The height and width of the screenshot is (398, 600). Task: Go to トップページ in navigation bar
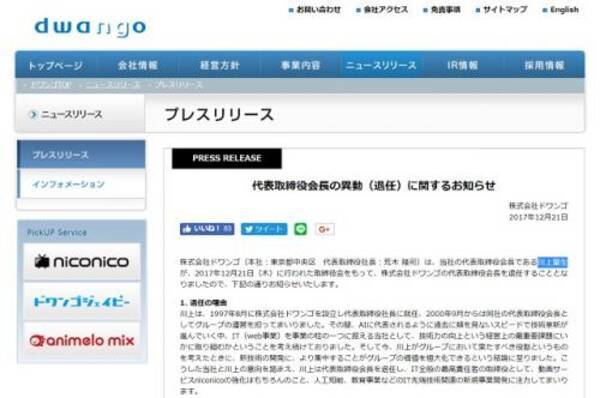(55, 65)
